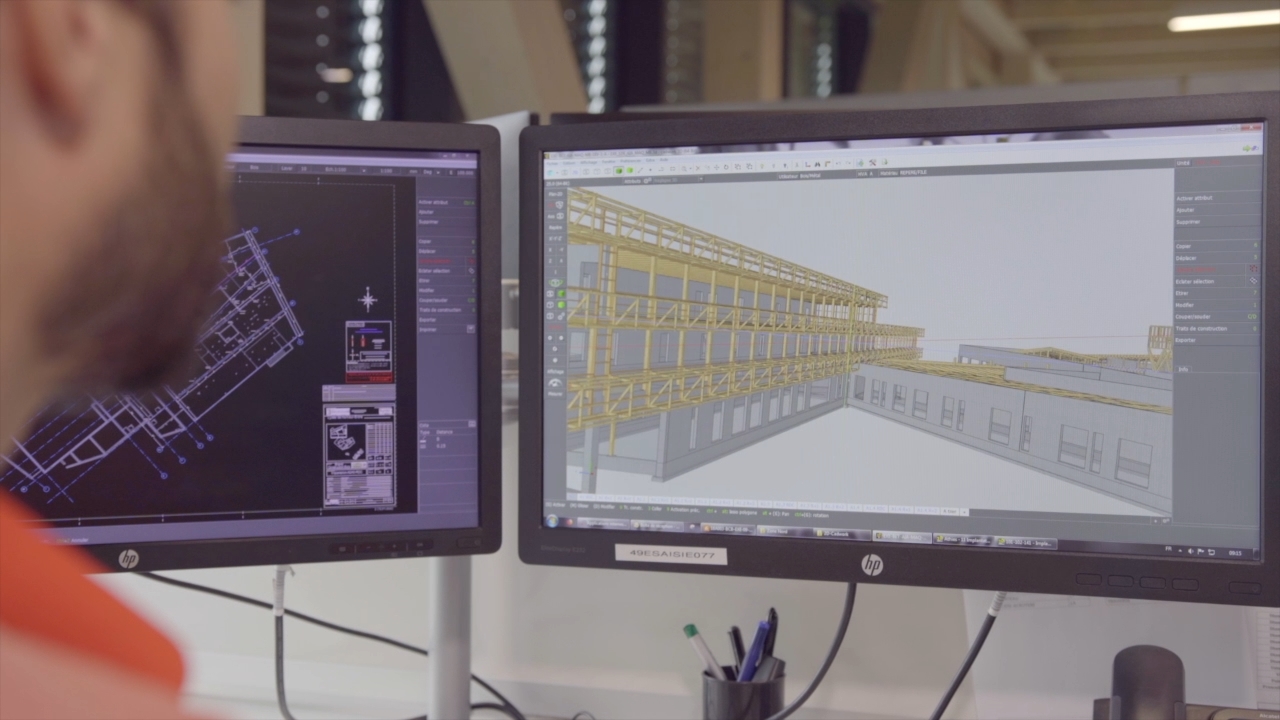Screen dimensions: 1280x720
Task: Open the Windows Start menu on right monitor
Action: pyautogui.click(x=552, y=521)
